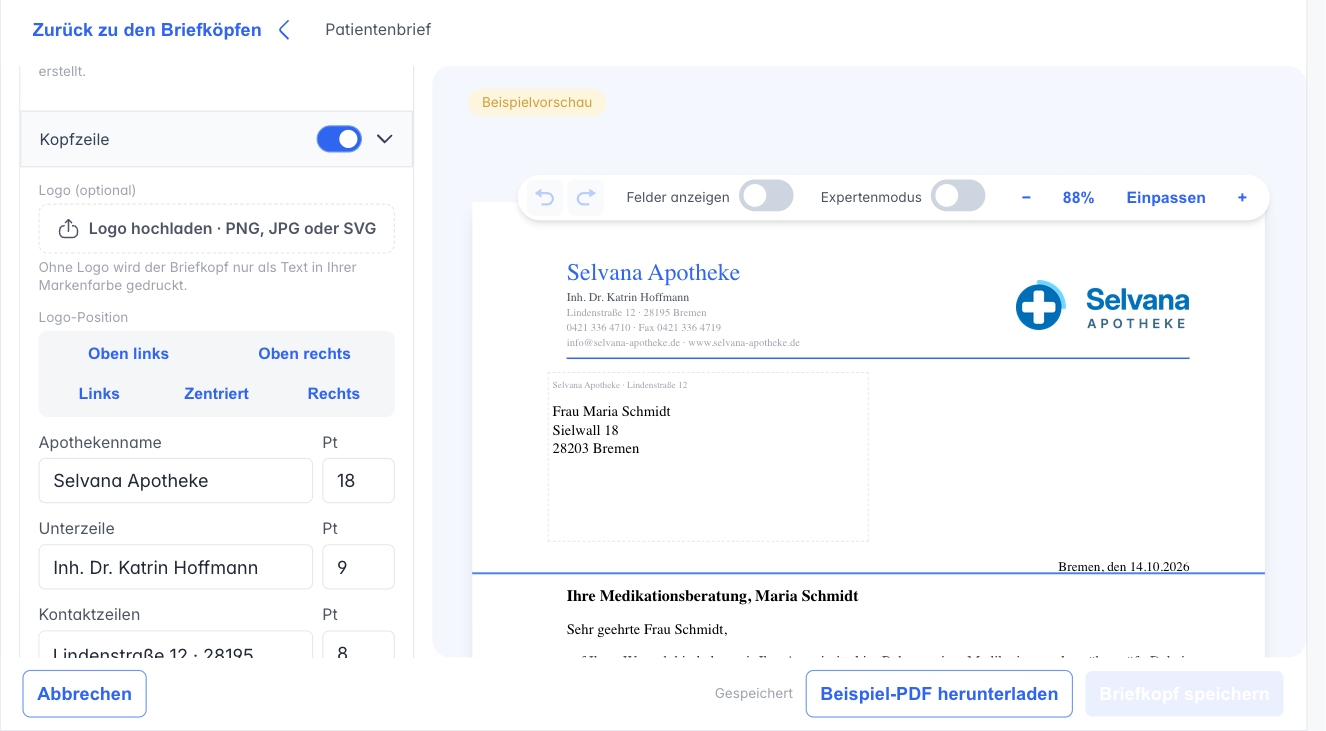1326x731 pixels.
Task: Click the Beispielvorschau badge
Action: click(537, 102)
